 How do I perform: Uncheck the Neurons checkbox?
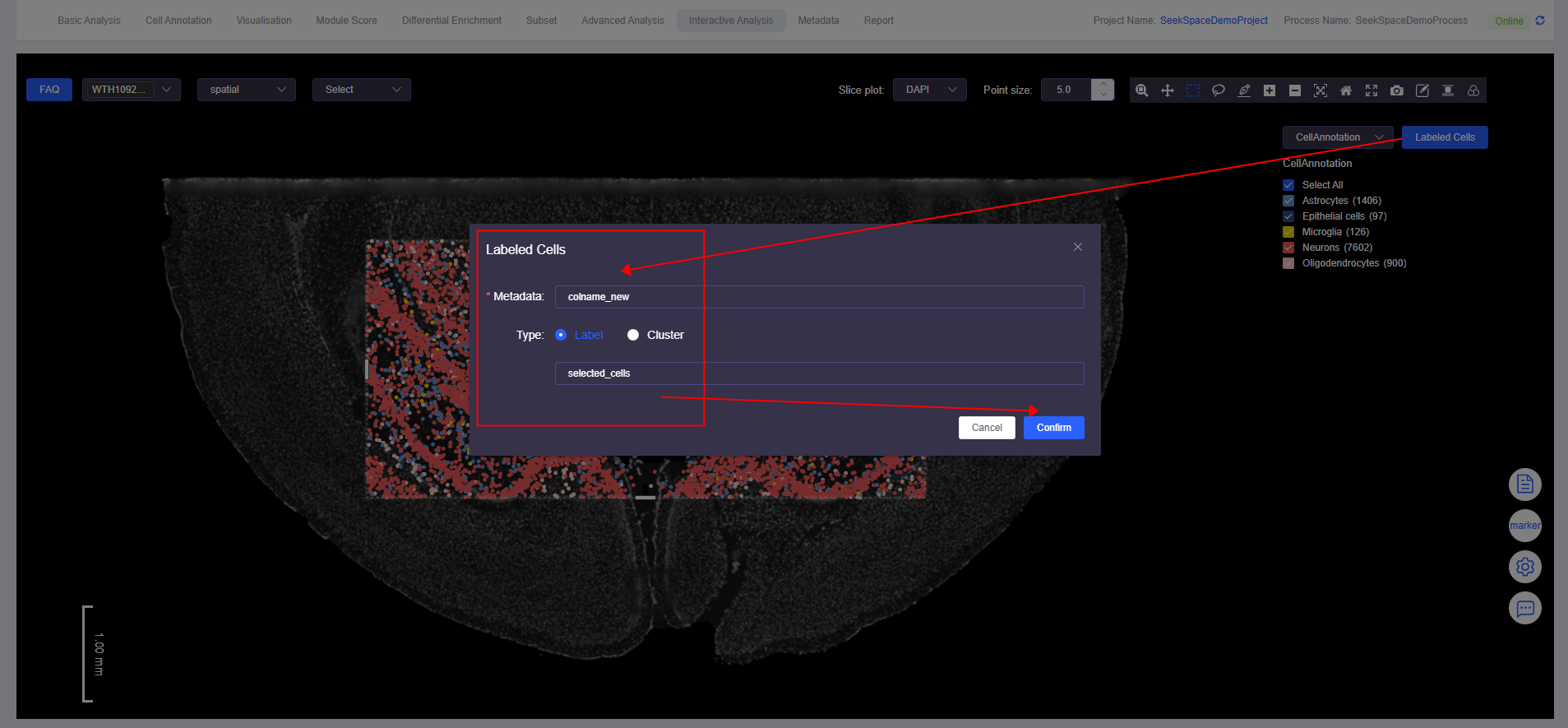(1288, 248)
